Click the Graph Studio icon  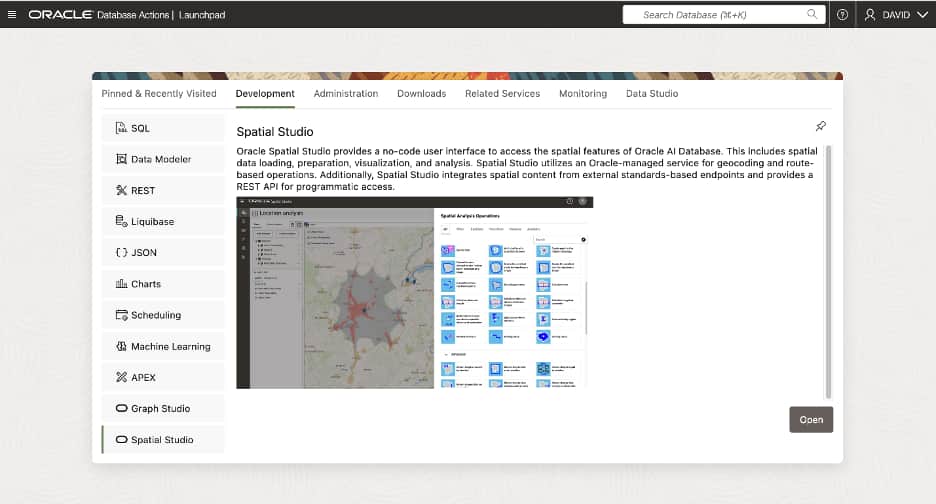coord(121,408)
